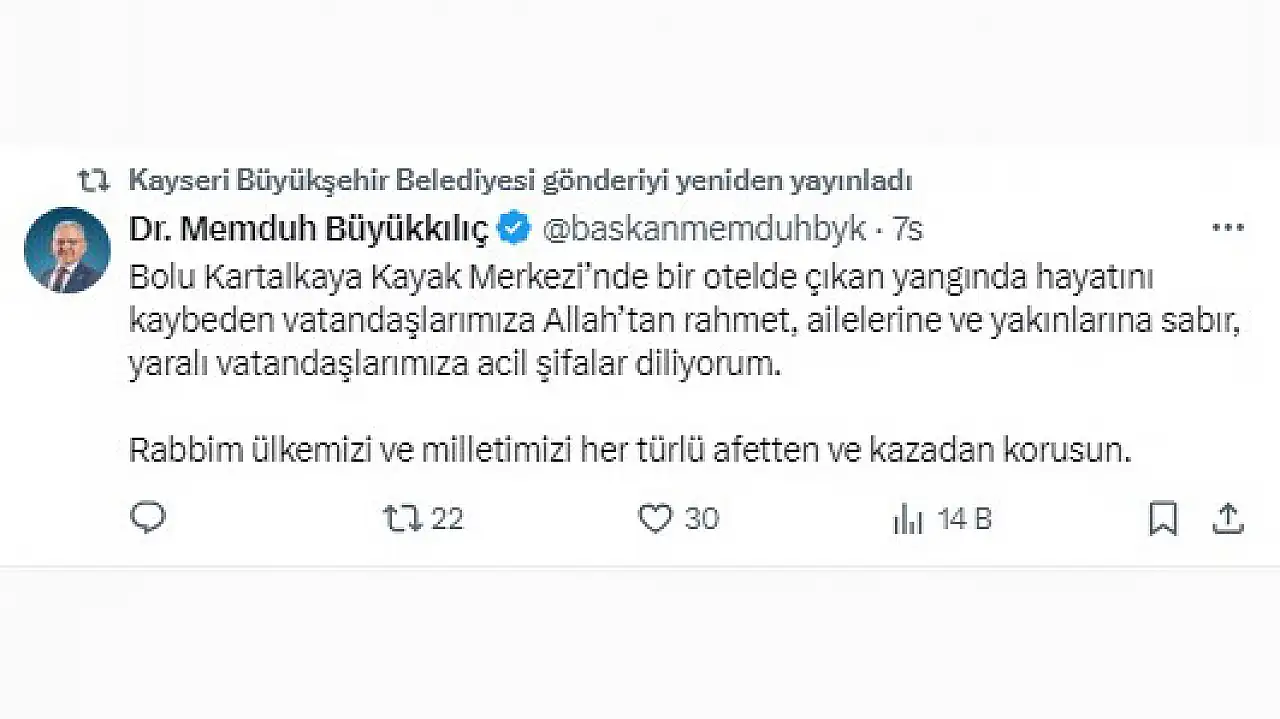Click the view count 14 B
Image resolution: width=1280 pixels, height=719 pixels.
(x=964, y=518)
